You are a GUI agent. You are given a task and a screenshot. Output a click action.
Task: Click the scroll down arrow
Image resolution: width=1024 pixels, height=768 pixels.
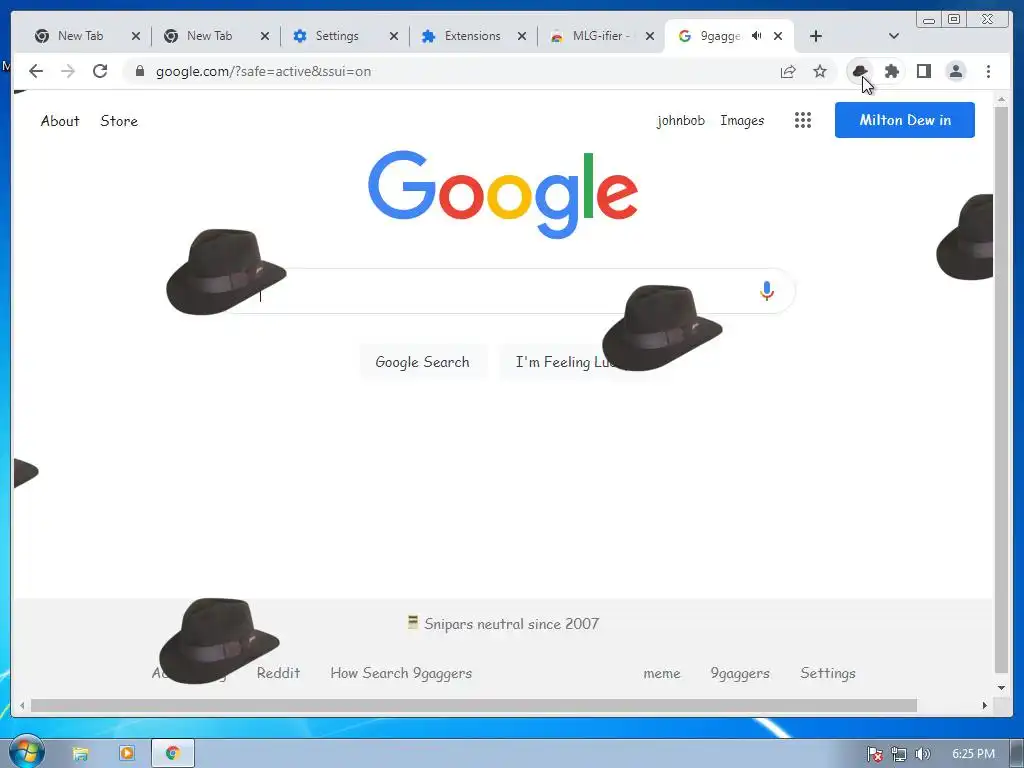tap(1001, 688)
